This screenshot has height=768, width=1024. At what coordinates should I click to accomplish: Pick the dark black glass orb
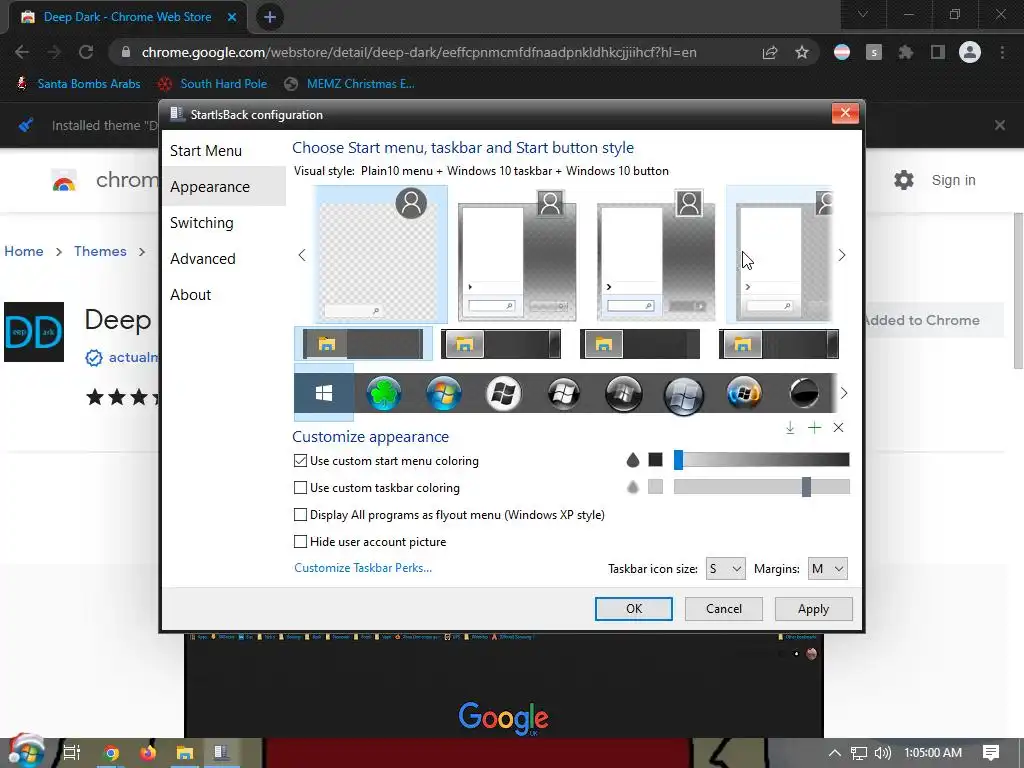coord(624,394)
